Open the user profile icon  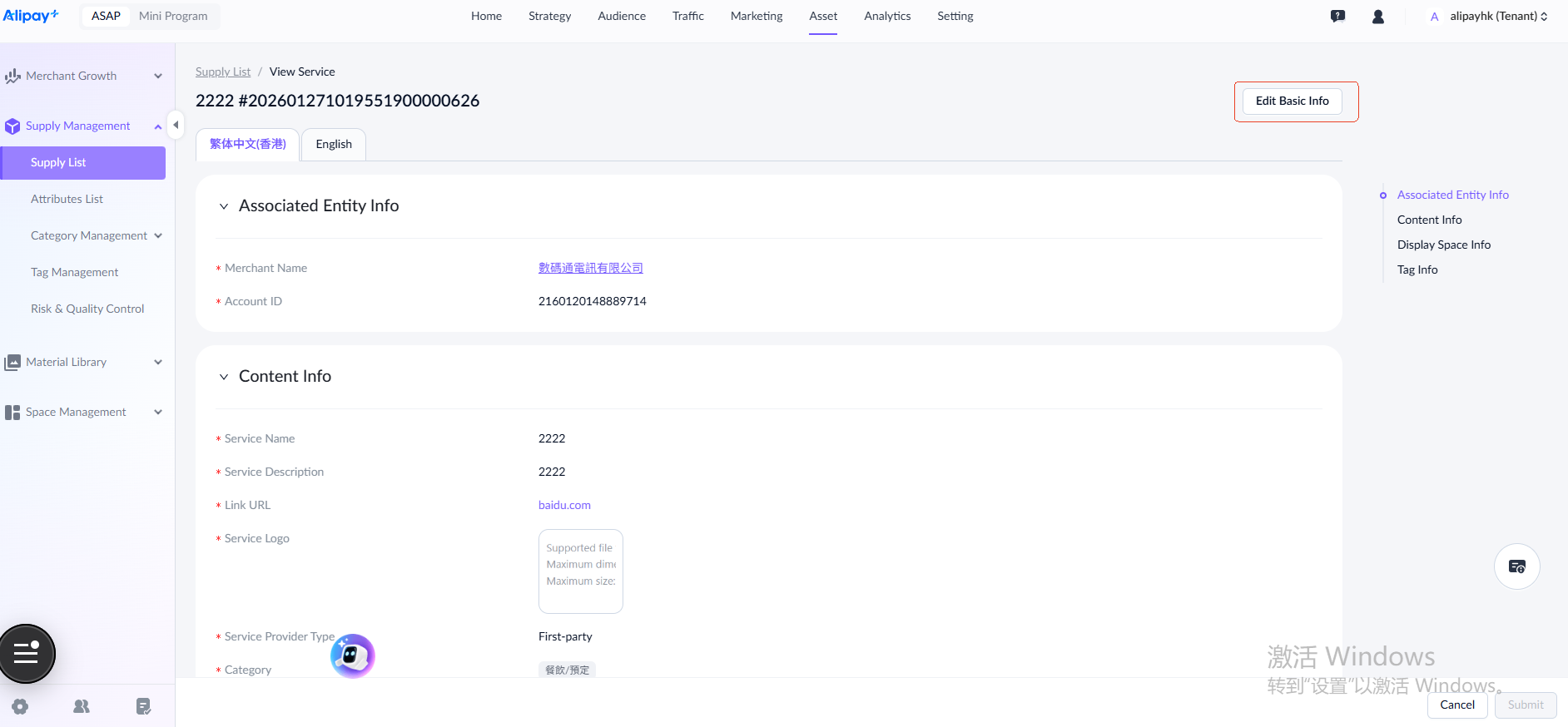coord(1377,17)
